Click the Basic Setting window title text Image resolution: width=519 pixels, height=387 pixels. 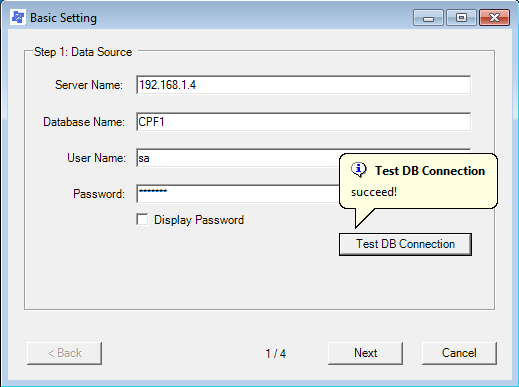pyautogui.click(x=63, y=18)
